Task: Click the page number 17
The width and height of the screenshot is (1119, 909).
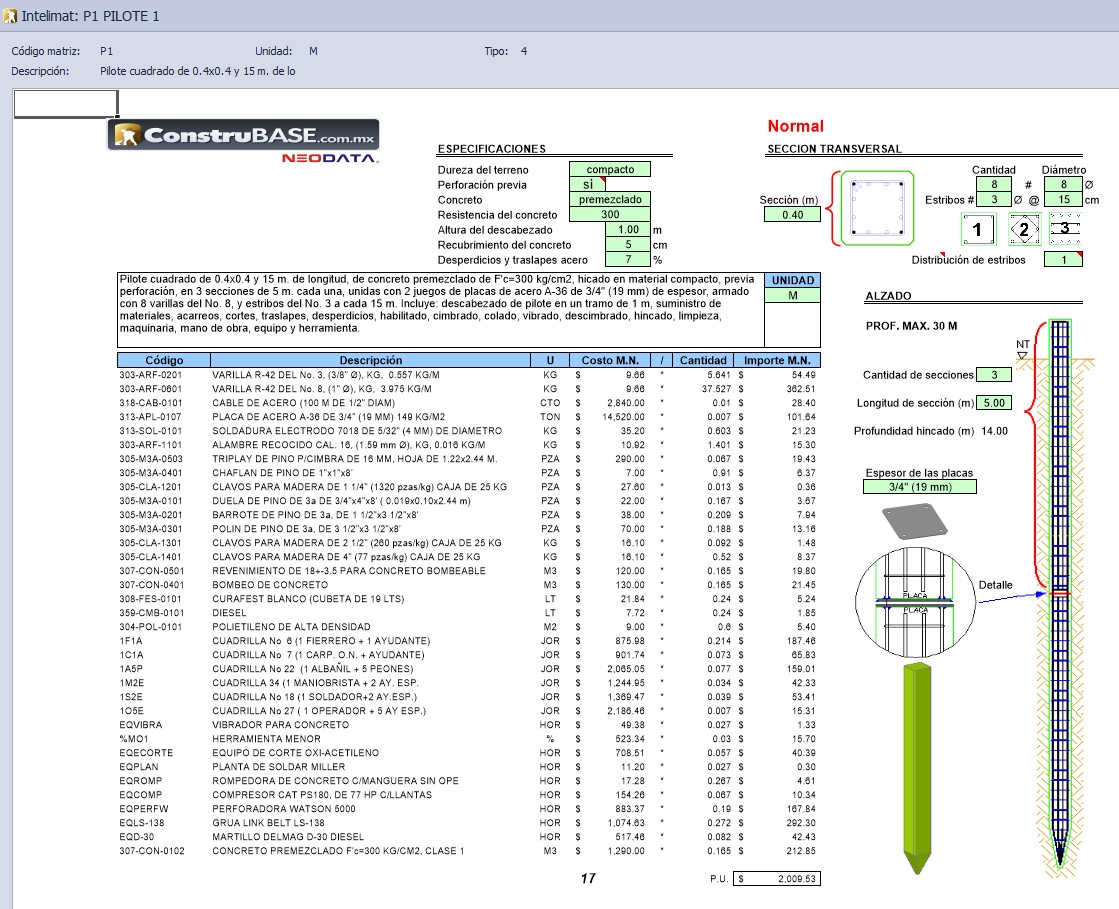Action: click(588, 878)
